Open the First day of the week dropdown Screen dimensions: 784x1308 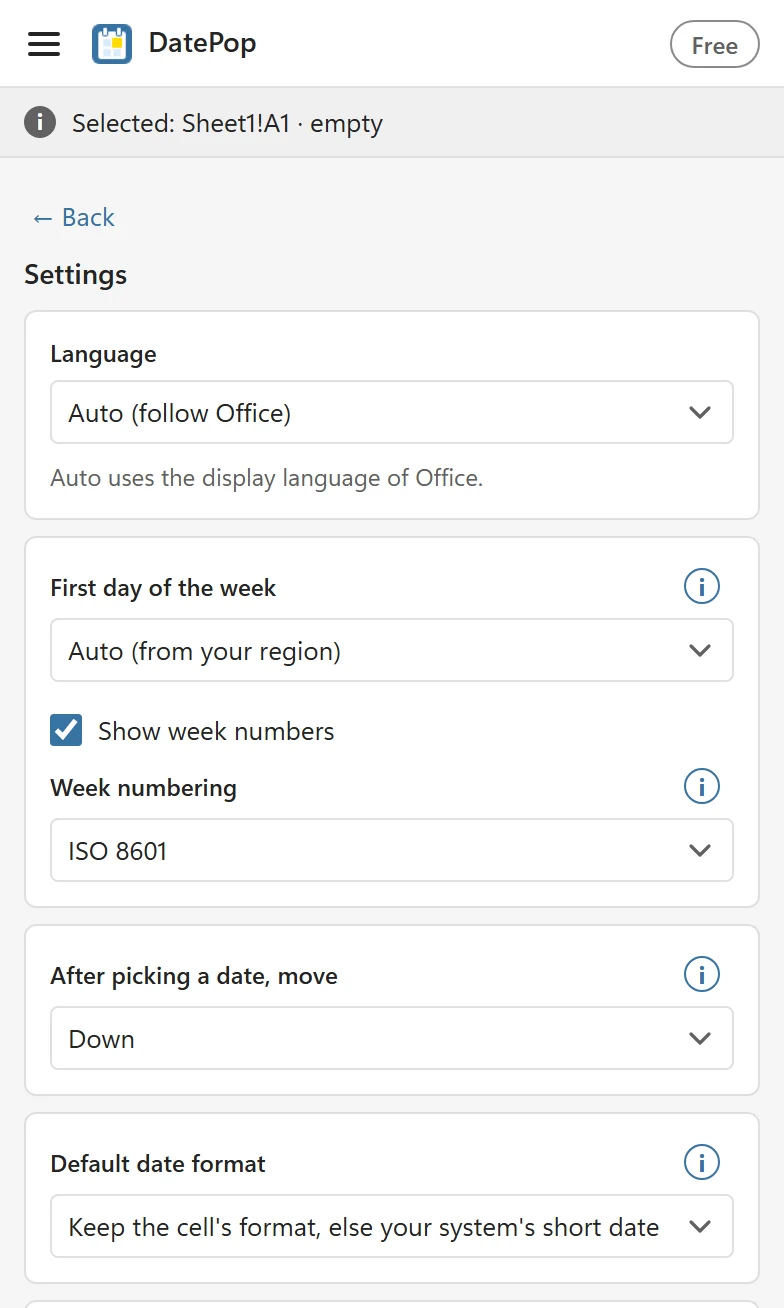[x=392, y=650]
